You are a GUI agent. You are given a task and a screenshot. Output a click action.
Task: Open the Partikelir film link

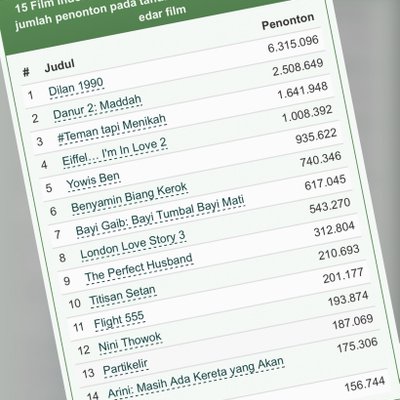point(125,368)
